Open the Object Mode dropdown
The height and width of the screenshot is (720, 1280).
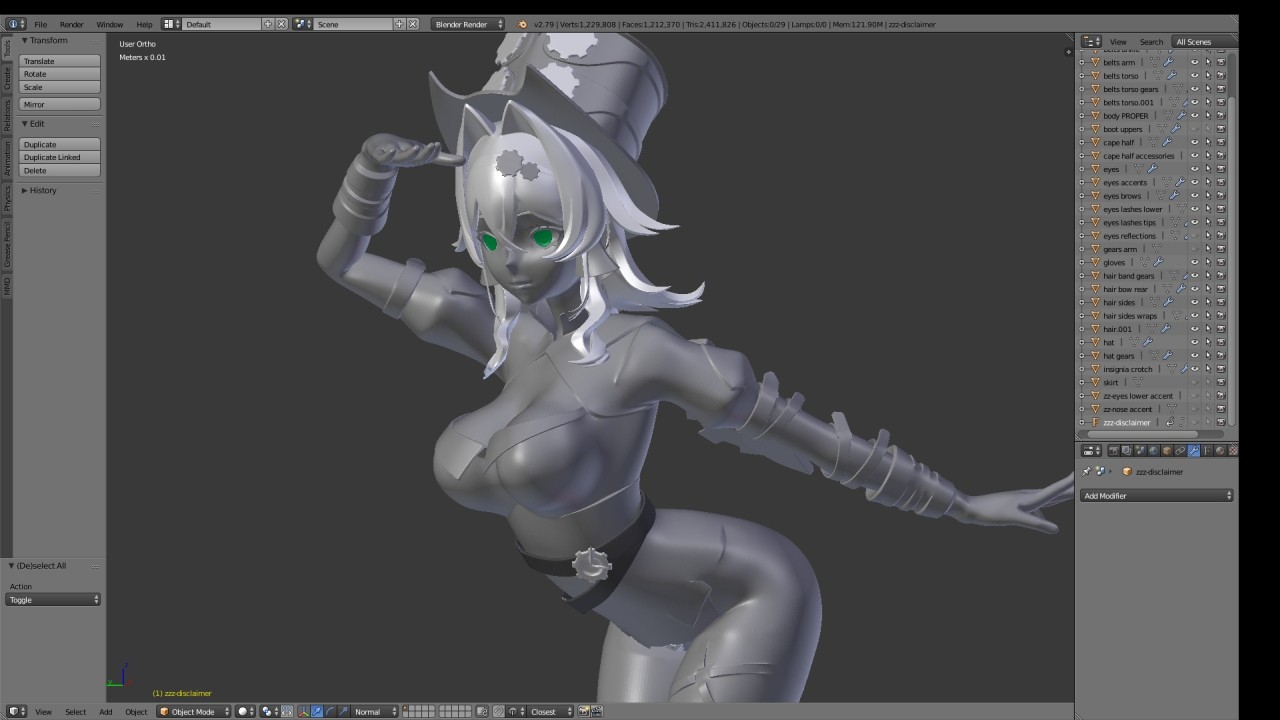click(194, 712)
